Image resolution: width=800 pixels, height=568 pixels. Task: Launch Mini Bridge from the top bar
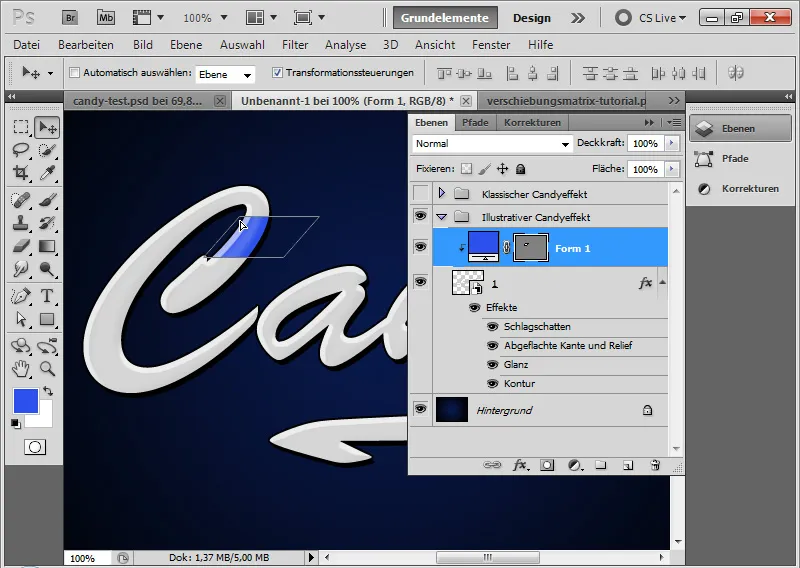pos(106,18)
